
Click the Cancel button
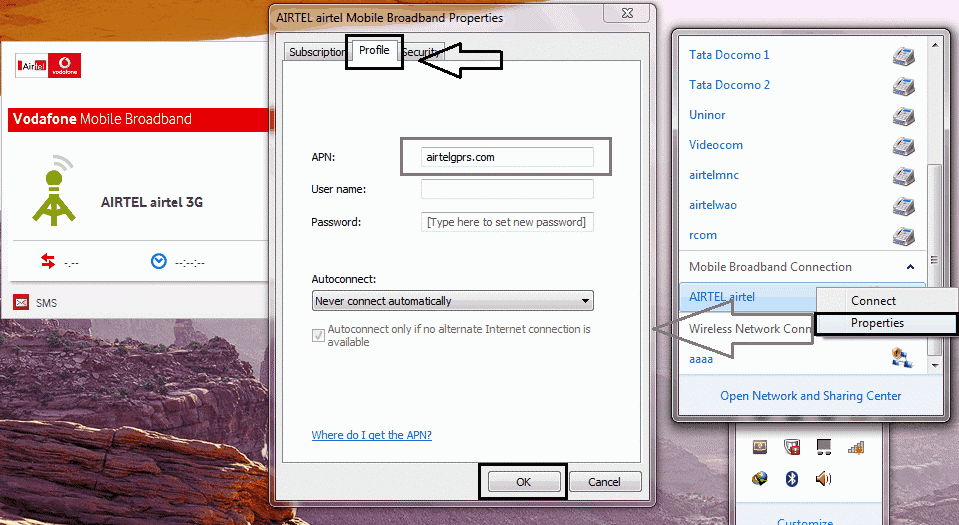604,482
